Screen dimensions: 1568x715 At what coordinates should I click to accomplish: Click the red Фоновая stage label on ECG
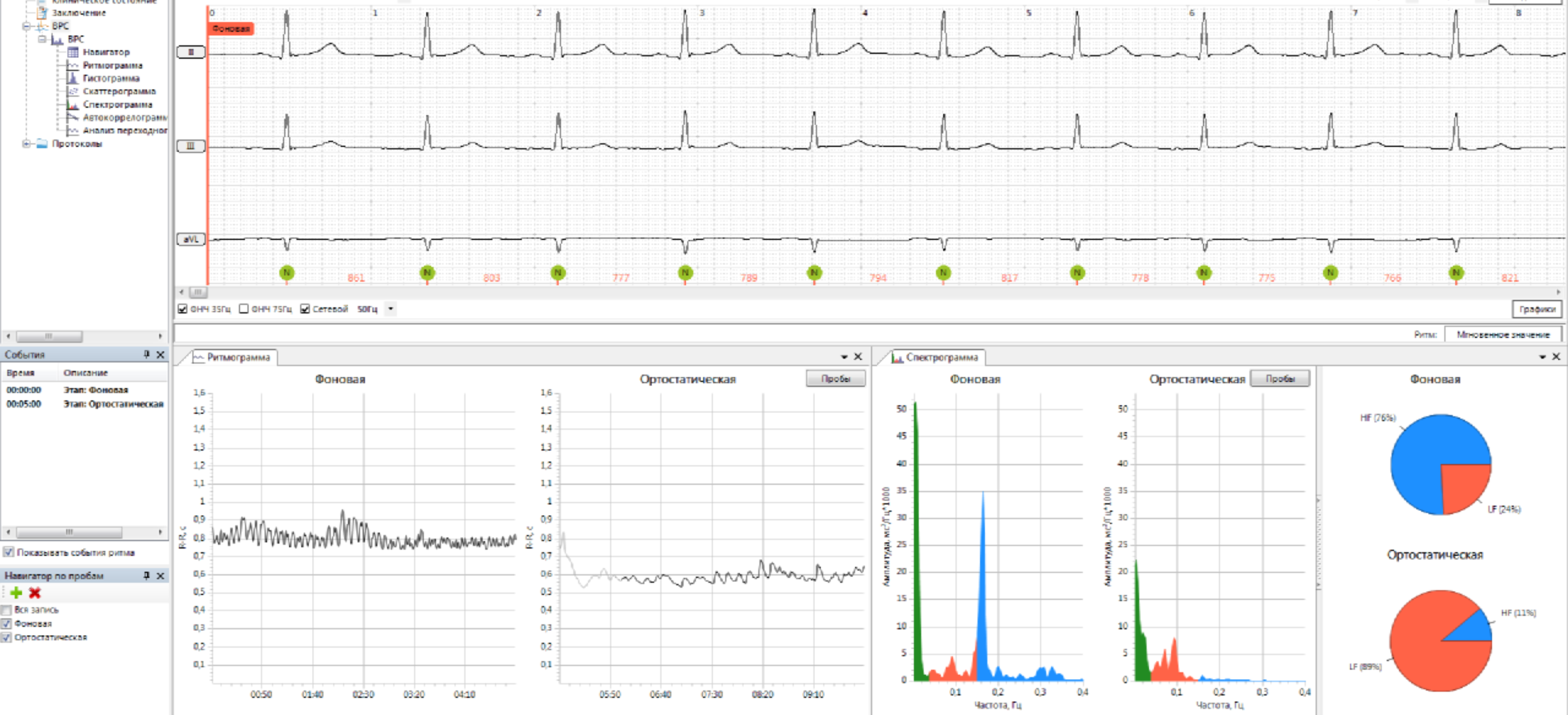point(231,29)
